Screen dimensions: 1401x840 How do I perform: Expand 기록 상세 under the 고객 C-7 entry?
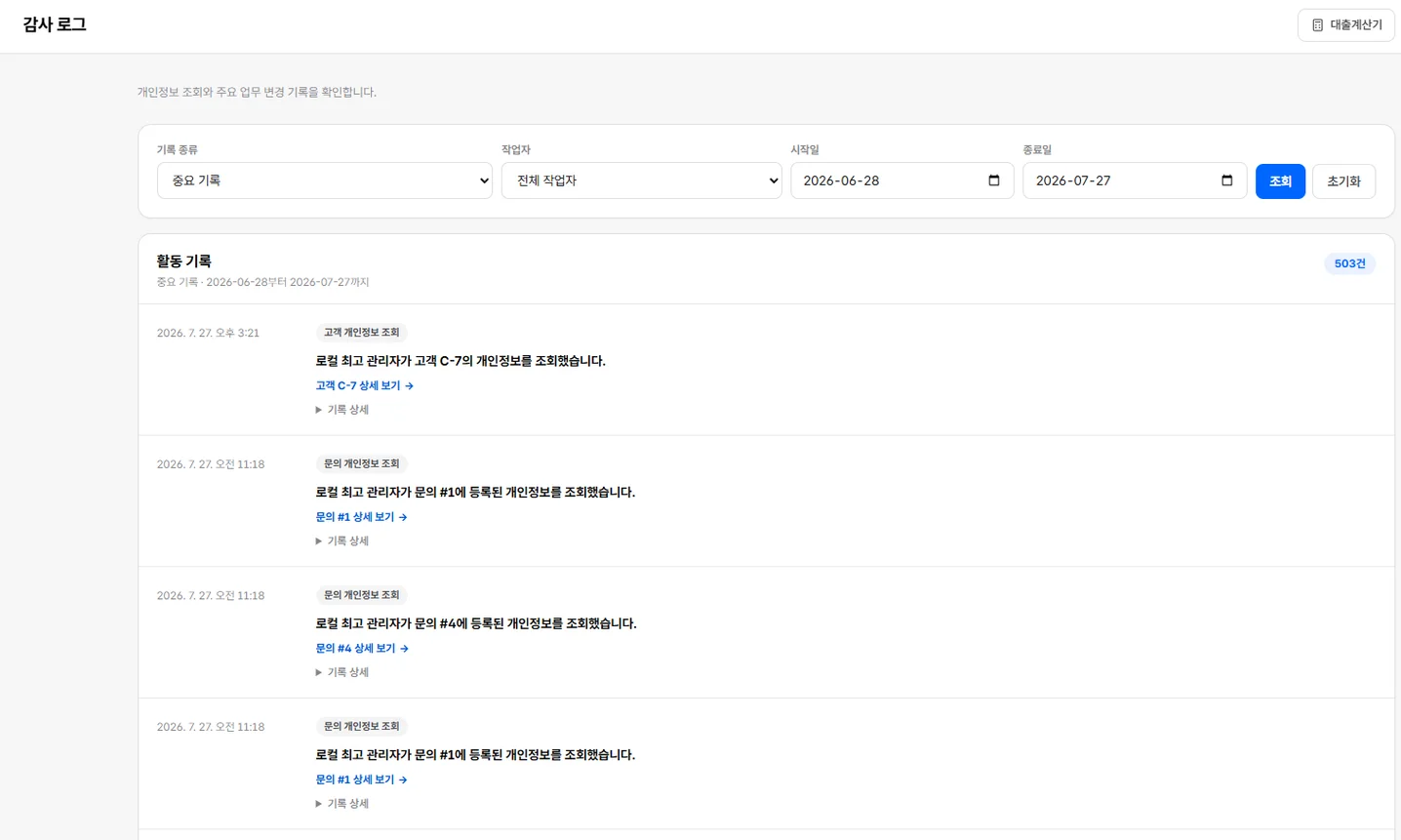point(342,410)
